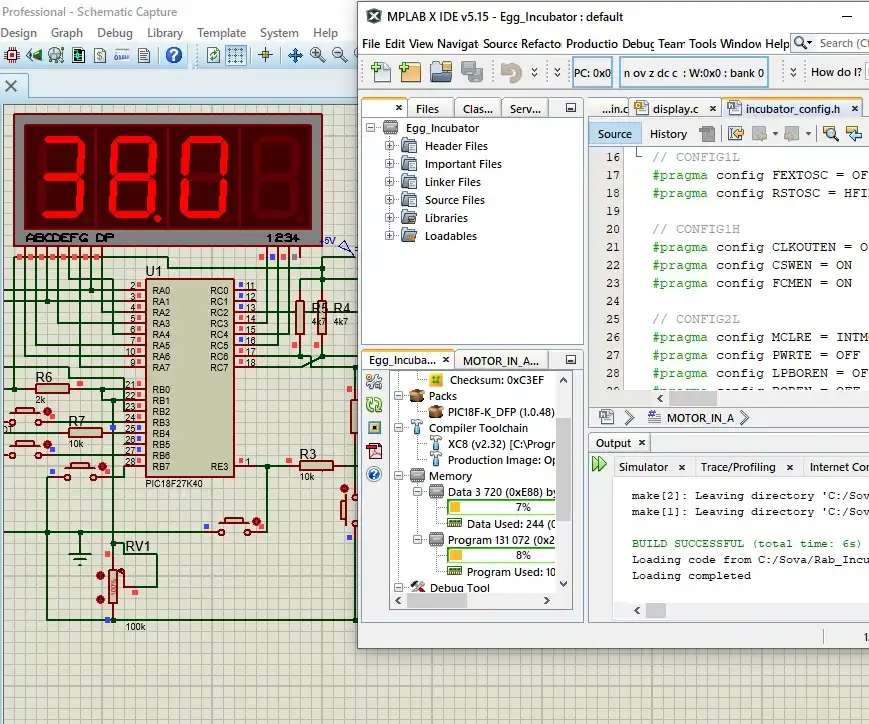Switch editor to History view
This screenshot has width=869, height=724.
coord(668,134)
